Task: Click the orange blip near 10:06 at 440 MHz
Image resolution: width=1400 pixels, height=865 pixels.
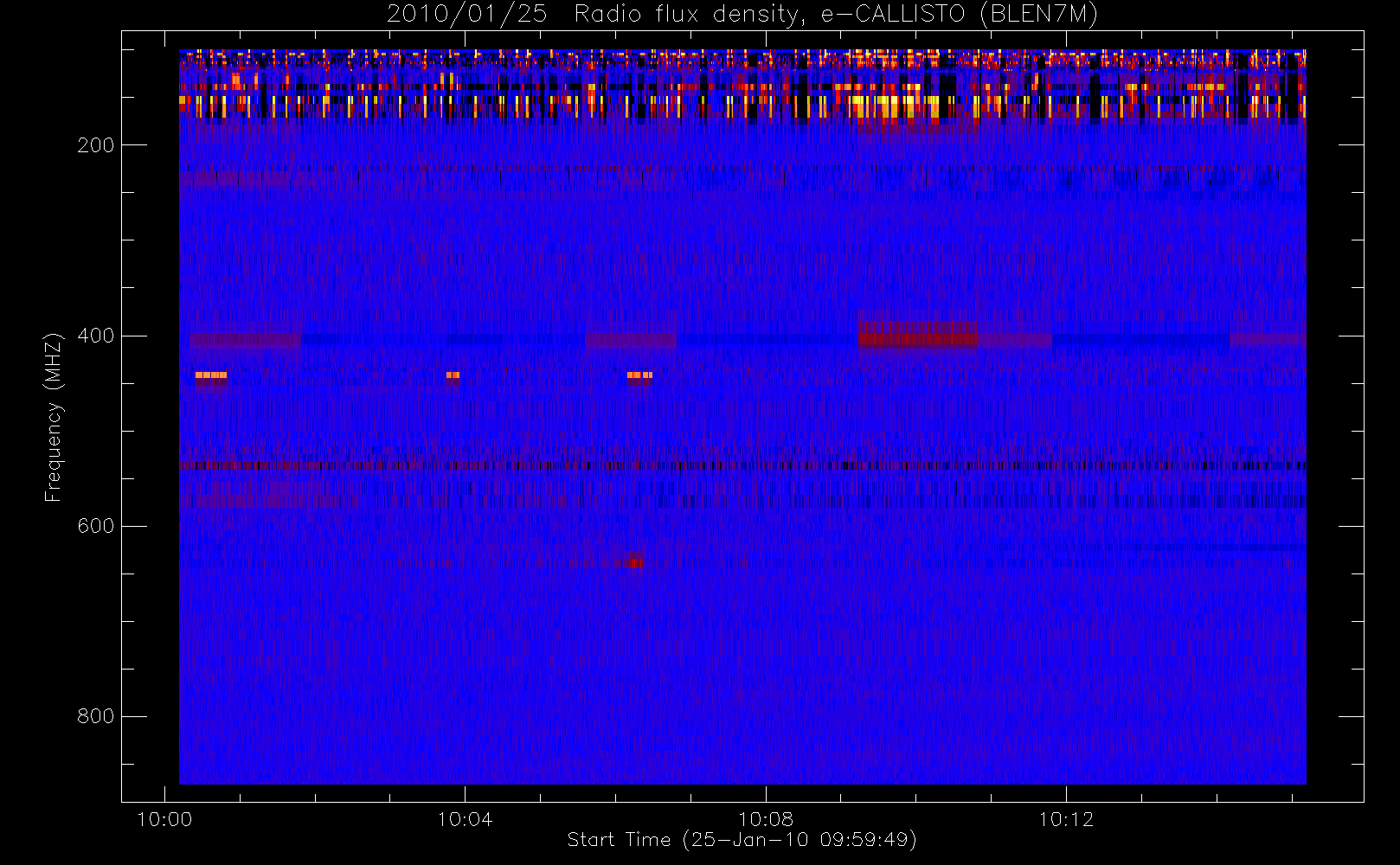Action: [639, 375]
